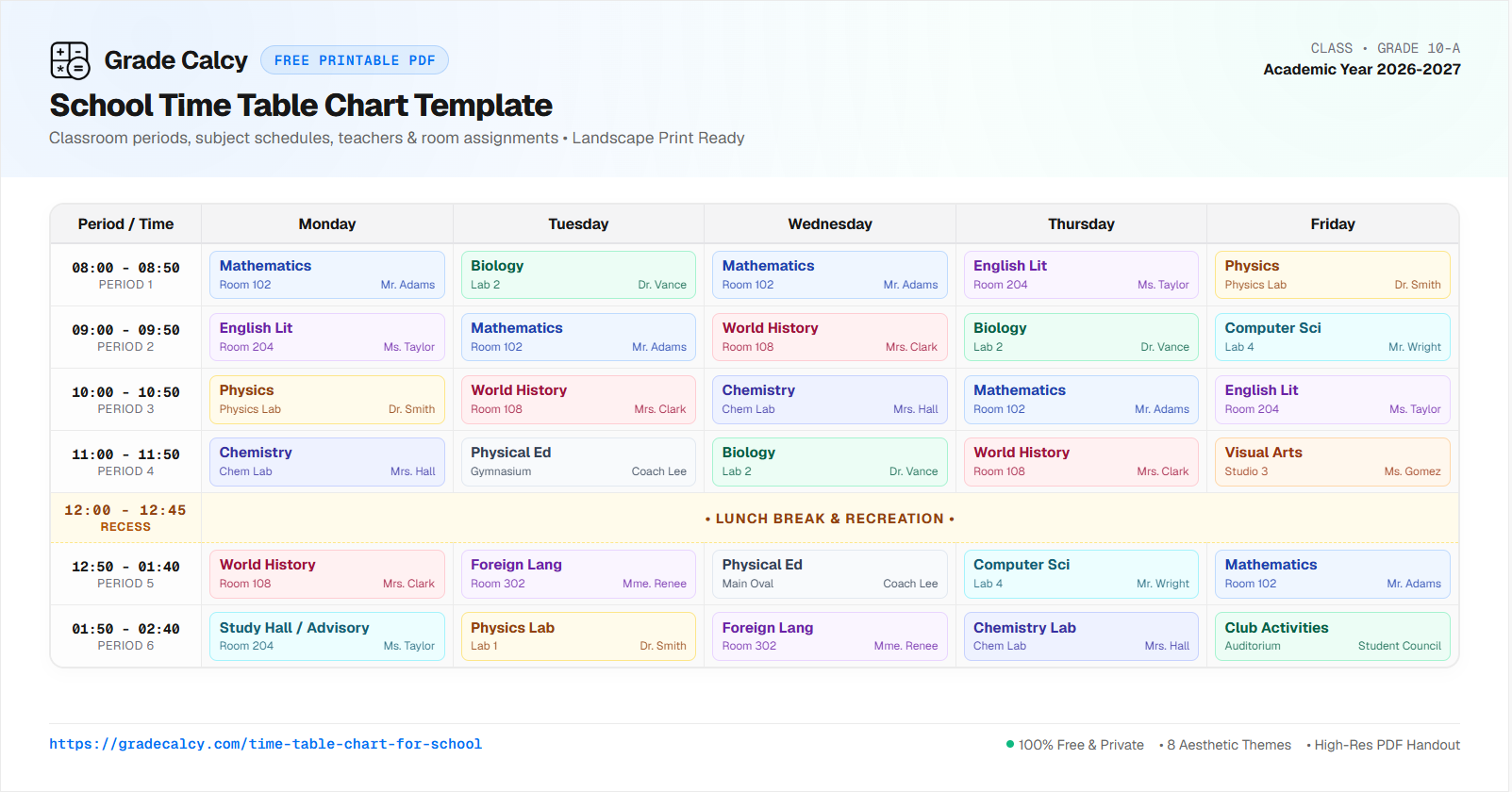Select Thursday English Lit Room 204 card
This screenshot has width=1512, height=792.
[x=1081, y=274]
